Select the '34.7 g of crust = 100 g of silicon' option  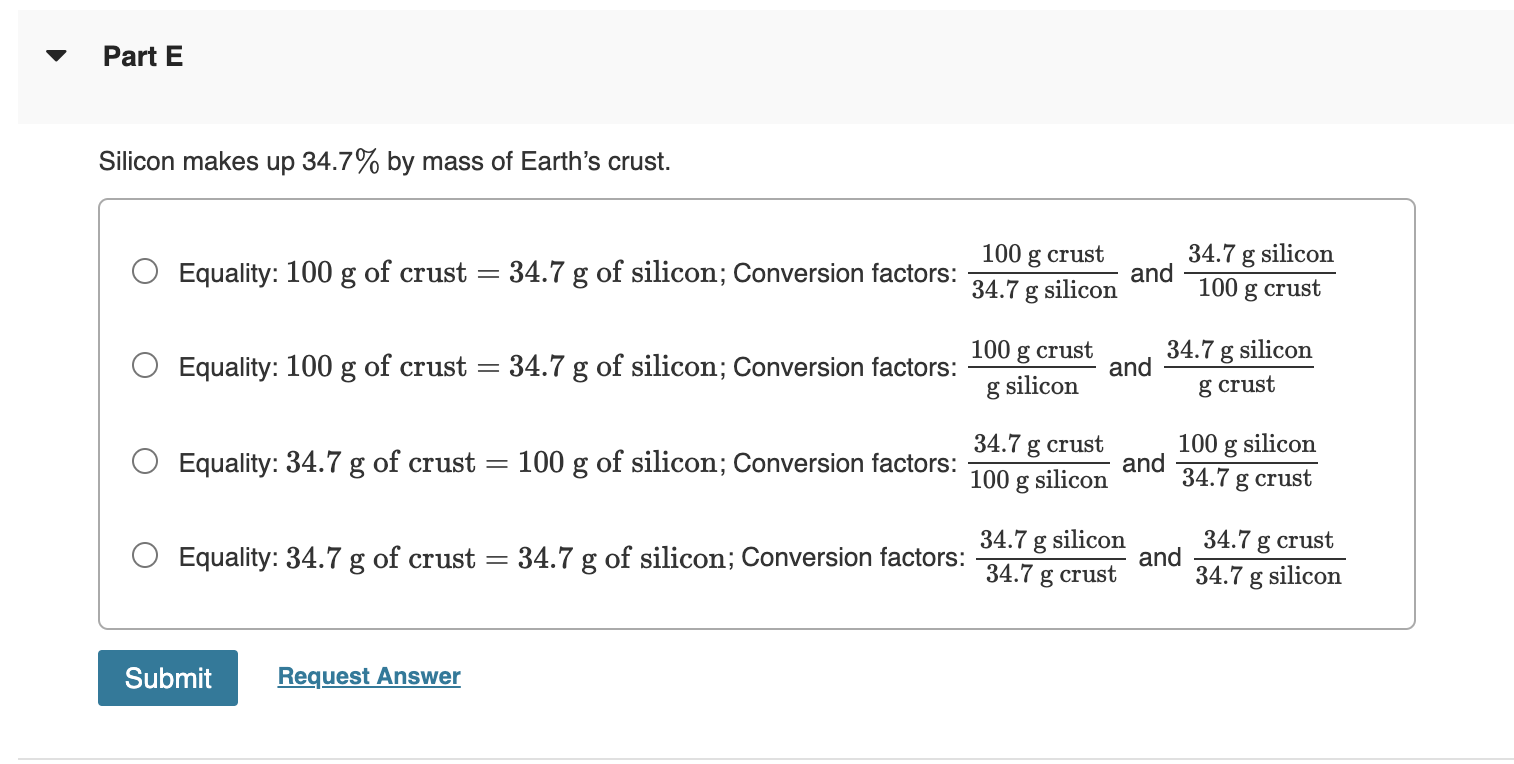pyautogui.click(x=145, y=461)
